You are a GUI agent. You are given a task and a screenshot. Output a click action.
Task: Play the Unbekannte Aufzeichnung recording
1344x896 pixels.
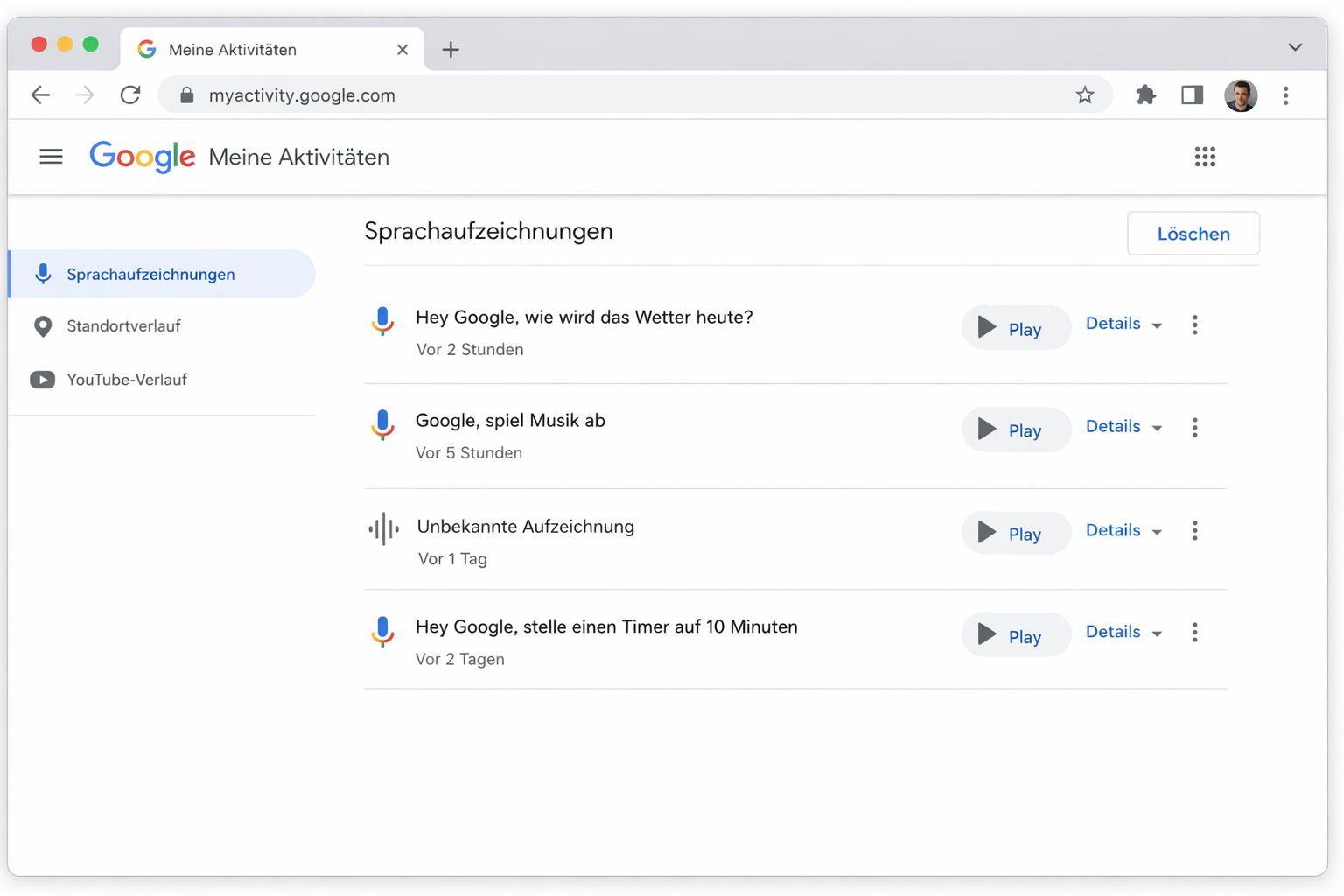point(1016,533)
